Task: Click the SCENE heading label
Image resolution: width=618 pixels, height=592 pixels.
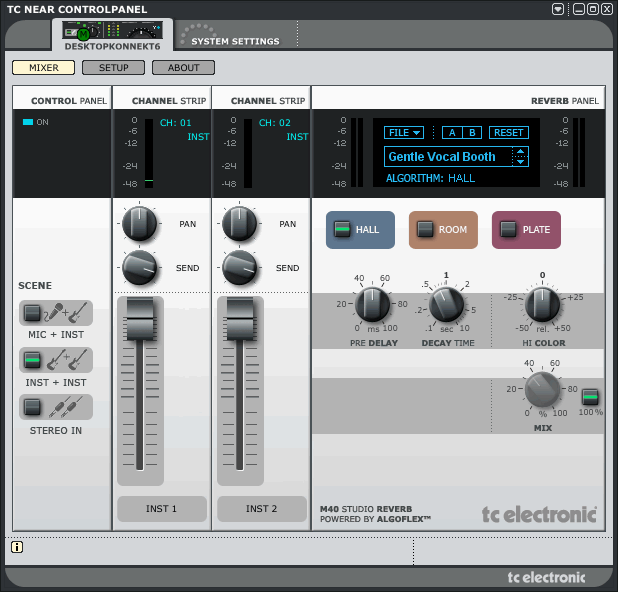Action: click(x=35, y=286)
